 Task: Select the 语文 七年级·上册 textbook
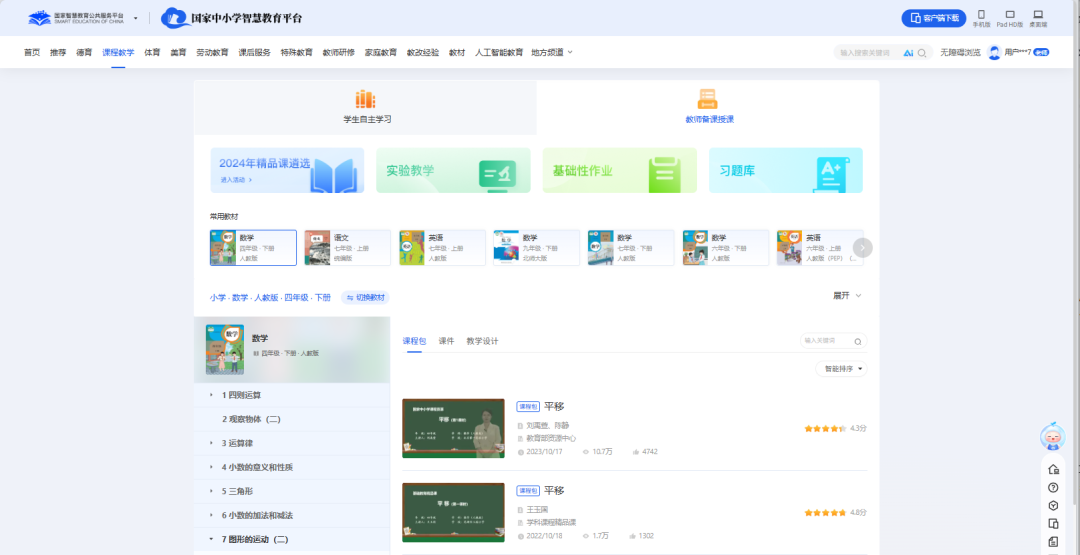click(348, 248)
